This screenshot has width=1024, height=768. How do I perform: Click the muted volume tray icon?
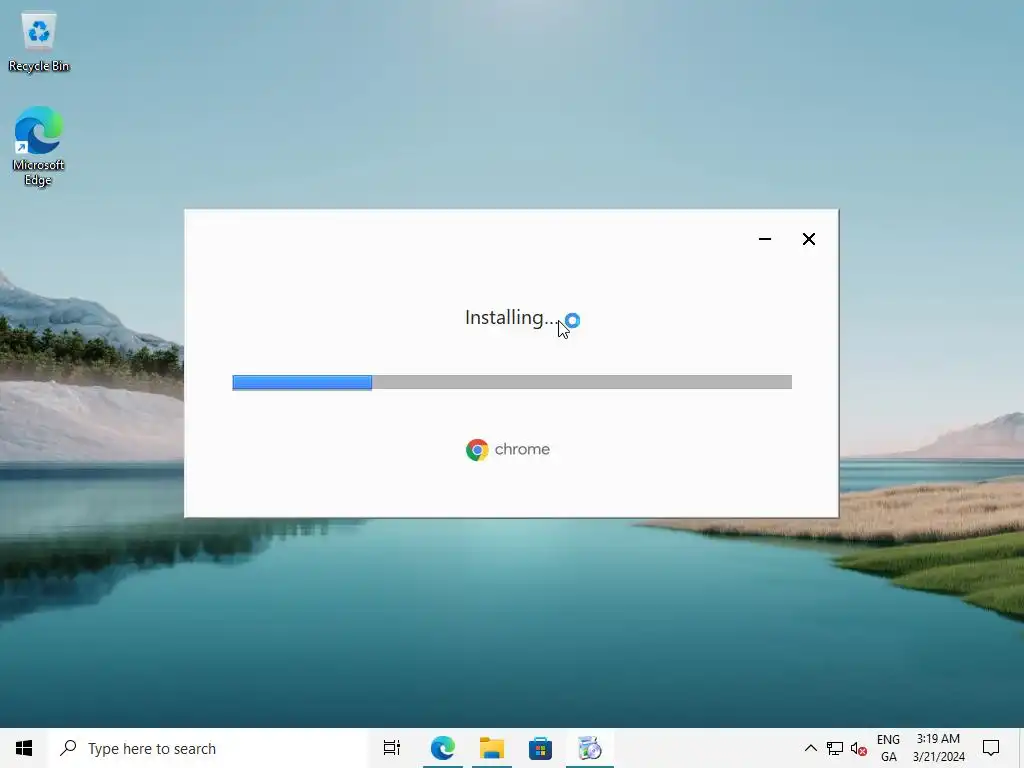(859, 748)
